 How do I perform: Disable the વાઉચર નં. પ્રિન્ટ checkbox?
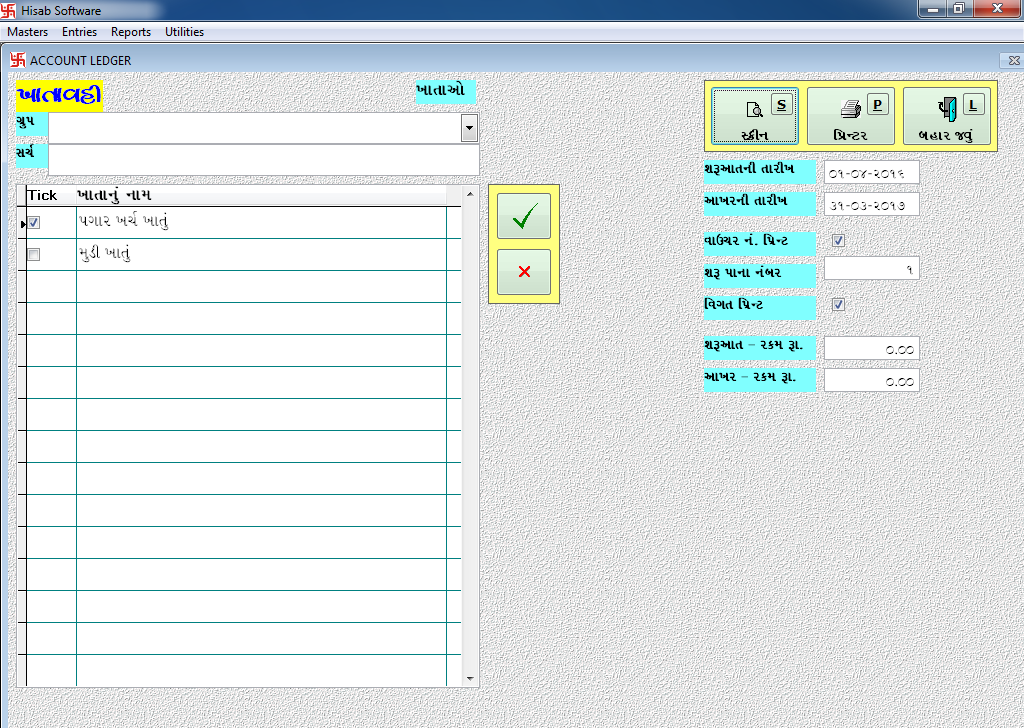pos(838,240)
